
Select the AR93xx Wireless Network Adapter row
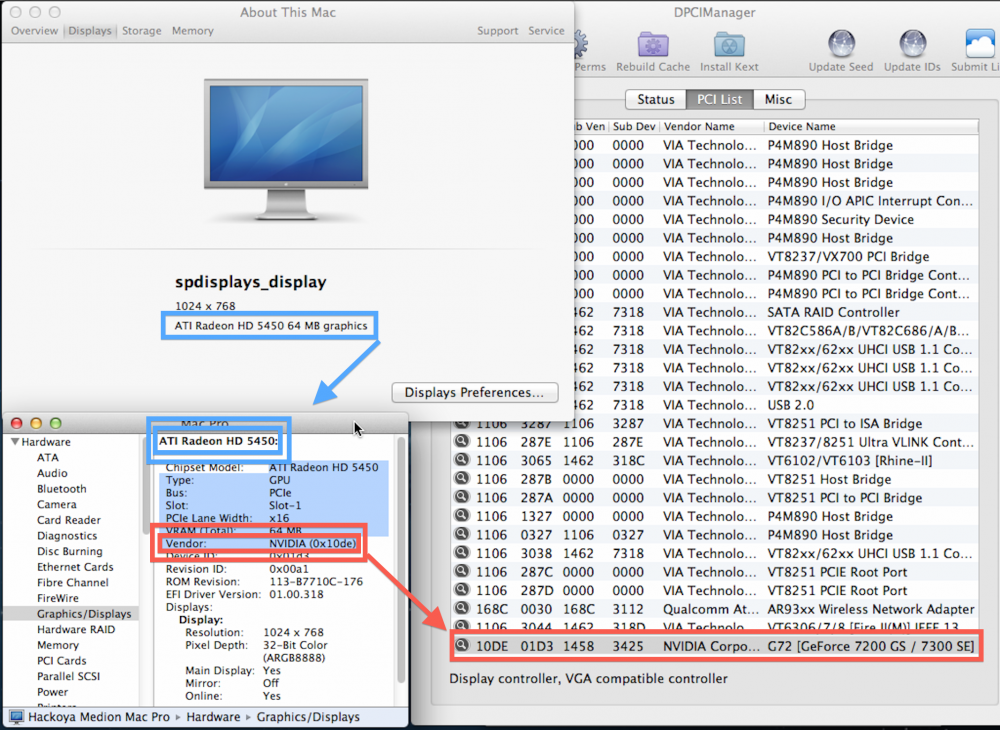tap(715, 609)
